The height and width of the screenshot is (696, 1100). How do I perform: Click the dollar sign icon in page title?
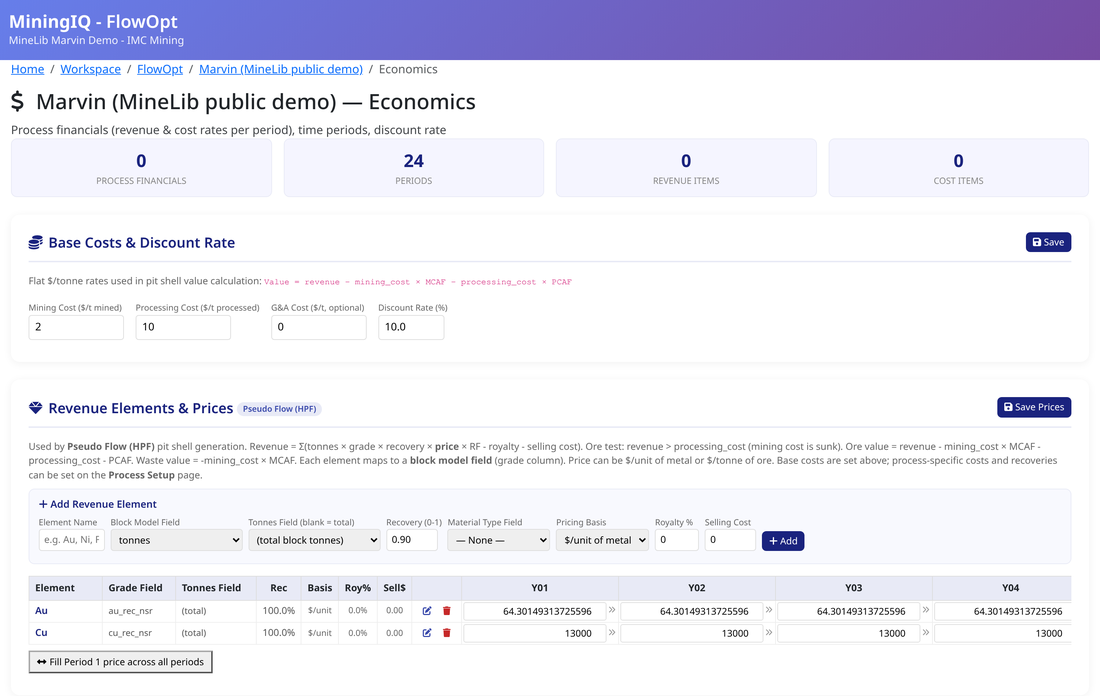pyautogui.click(x=18, y=102)
